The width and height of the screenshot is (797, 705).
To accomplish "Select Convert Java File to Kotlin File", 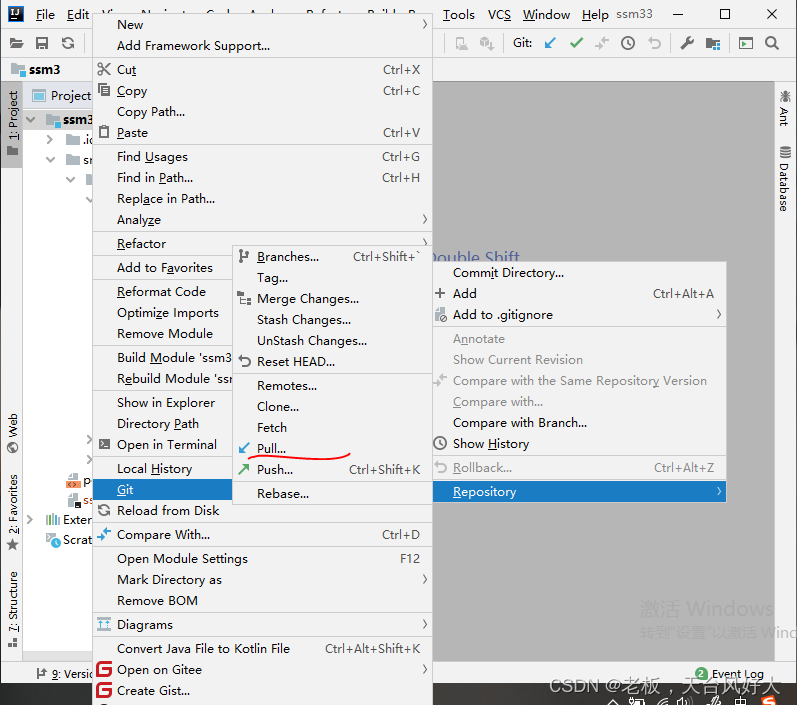I will point(262,649).
